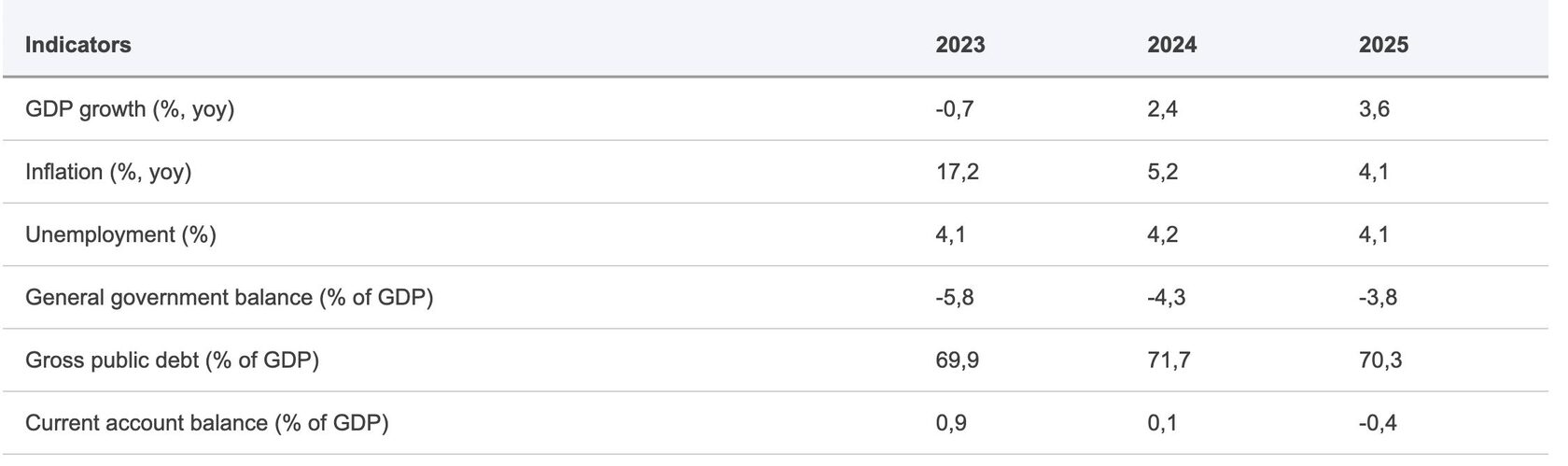The image size is (1568, 466).
Task: Click the 2025 government balance value -3,8
Action: pyautogui.click(x=1378, y=297)
